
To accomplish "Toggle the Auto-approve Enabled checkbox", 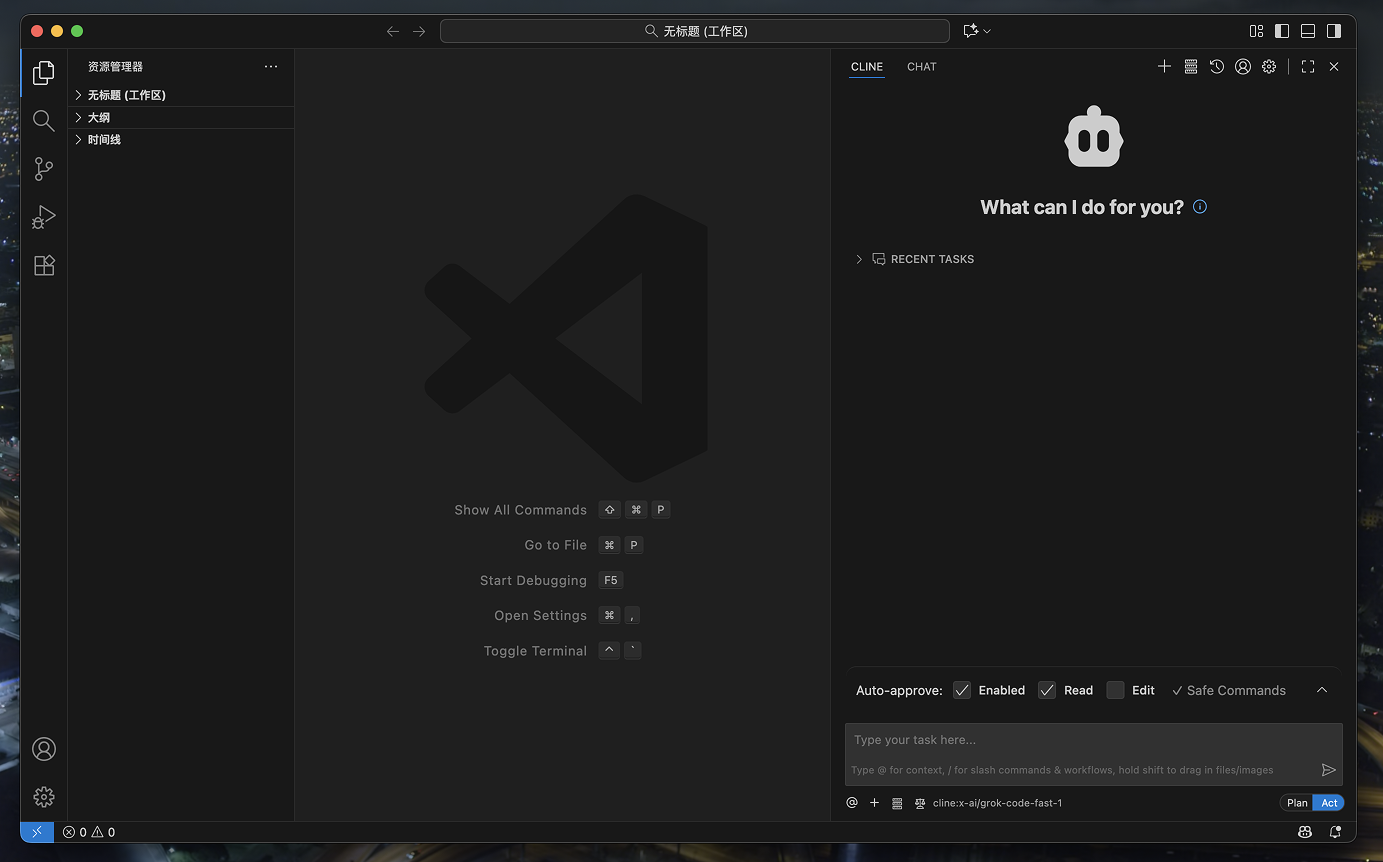I will click(962, 690).
